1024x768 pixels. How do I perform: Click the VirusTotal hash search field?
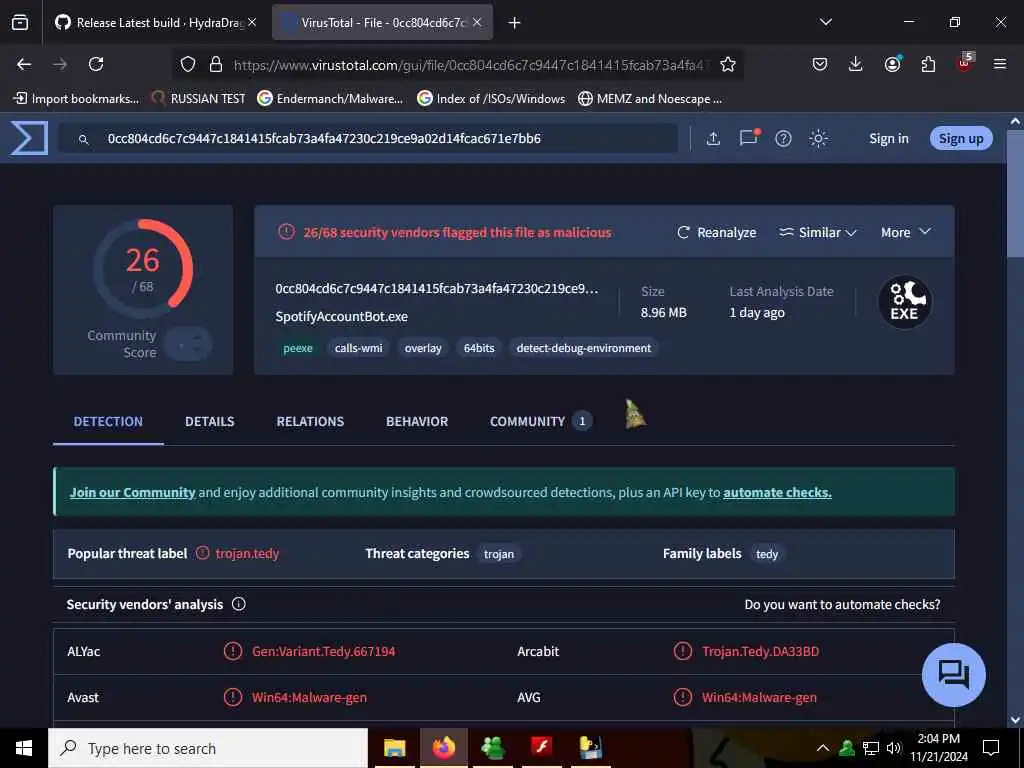(x=368, y=138)
